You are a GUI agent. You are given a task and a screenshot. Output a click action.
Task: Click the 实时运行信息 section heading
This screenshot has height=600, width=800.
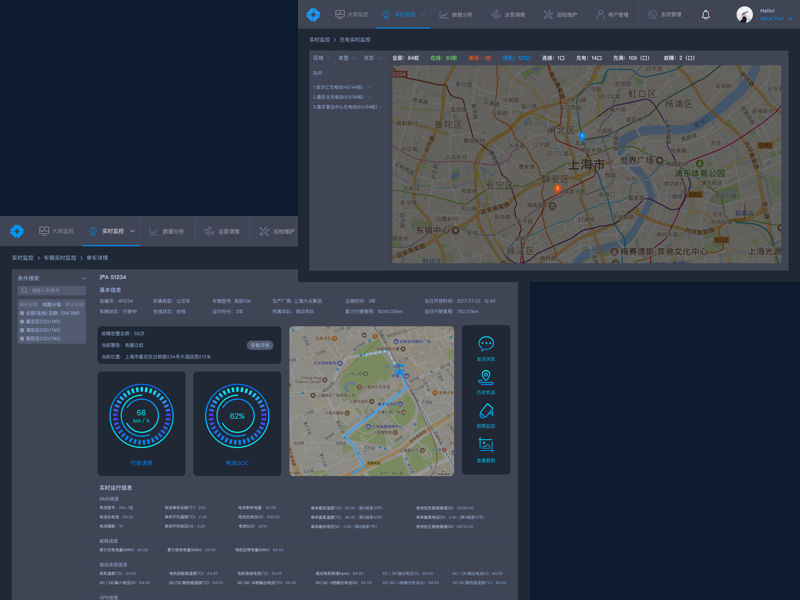point(116,488)
